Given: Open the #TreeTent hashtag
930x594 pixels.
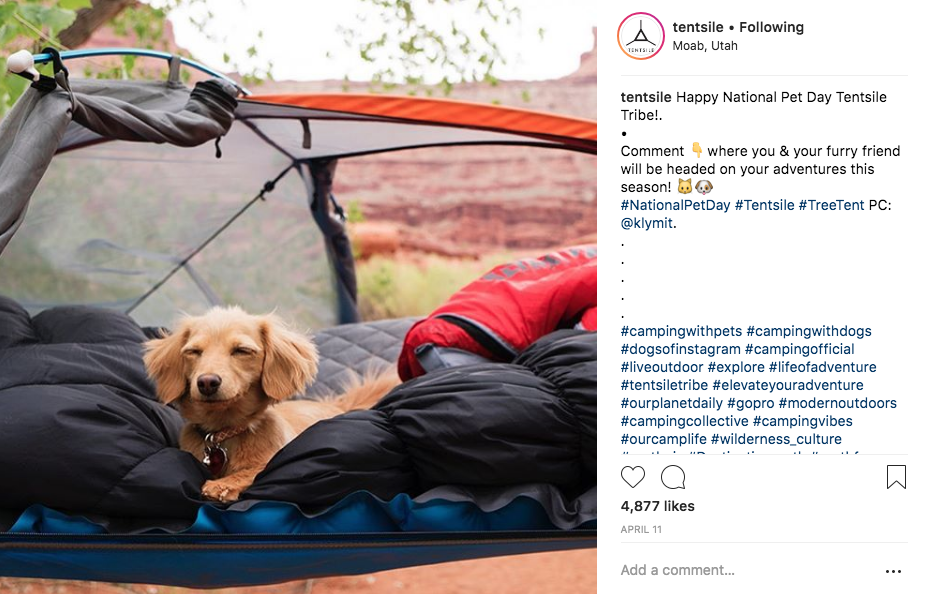Looking at the screenshot, I should pyautogui.click(x=831, y=205).
